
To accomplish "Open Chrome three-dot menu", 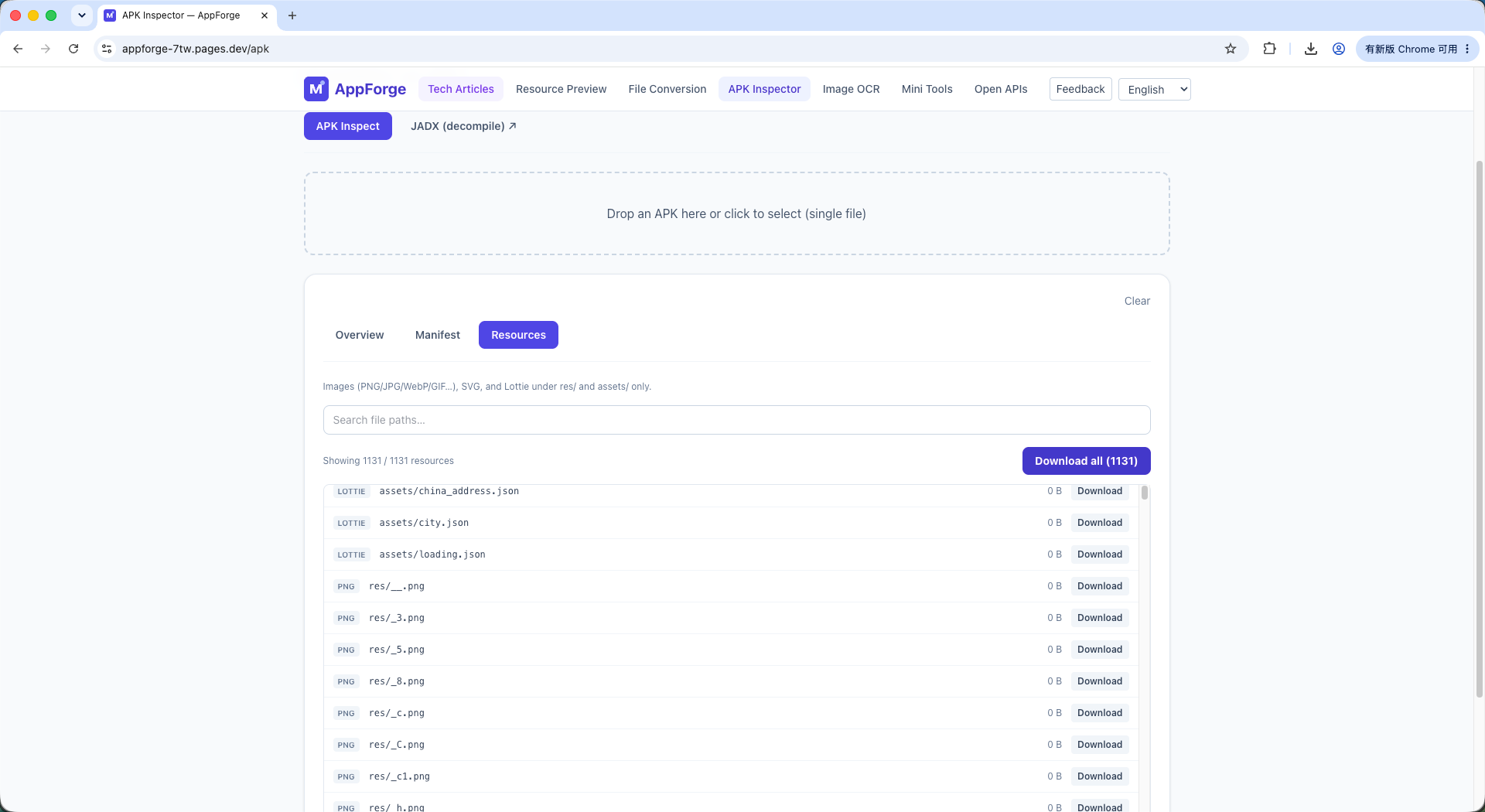I will point(1467,49).
